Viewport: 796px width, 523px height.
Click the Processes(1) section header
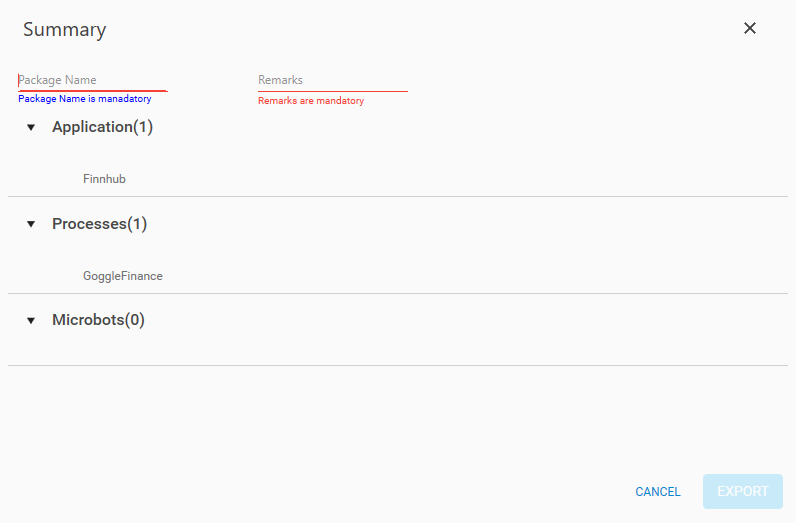99,224
